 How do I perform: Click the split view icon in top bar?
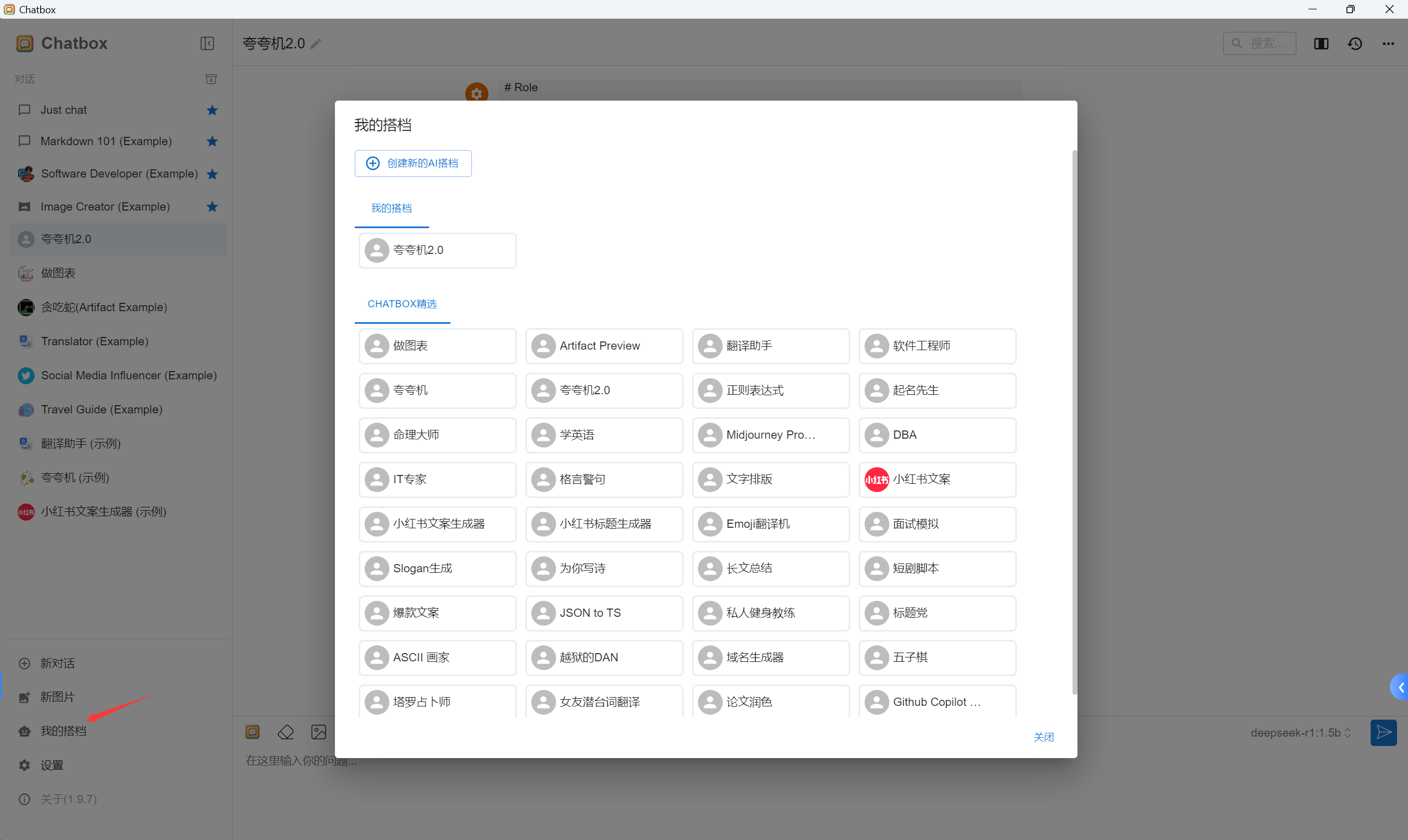click(1321, 43)
